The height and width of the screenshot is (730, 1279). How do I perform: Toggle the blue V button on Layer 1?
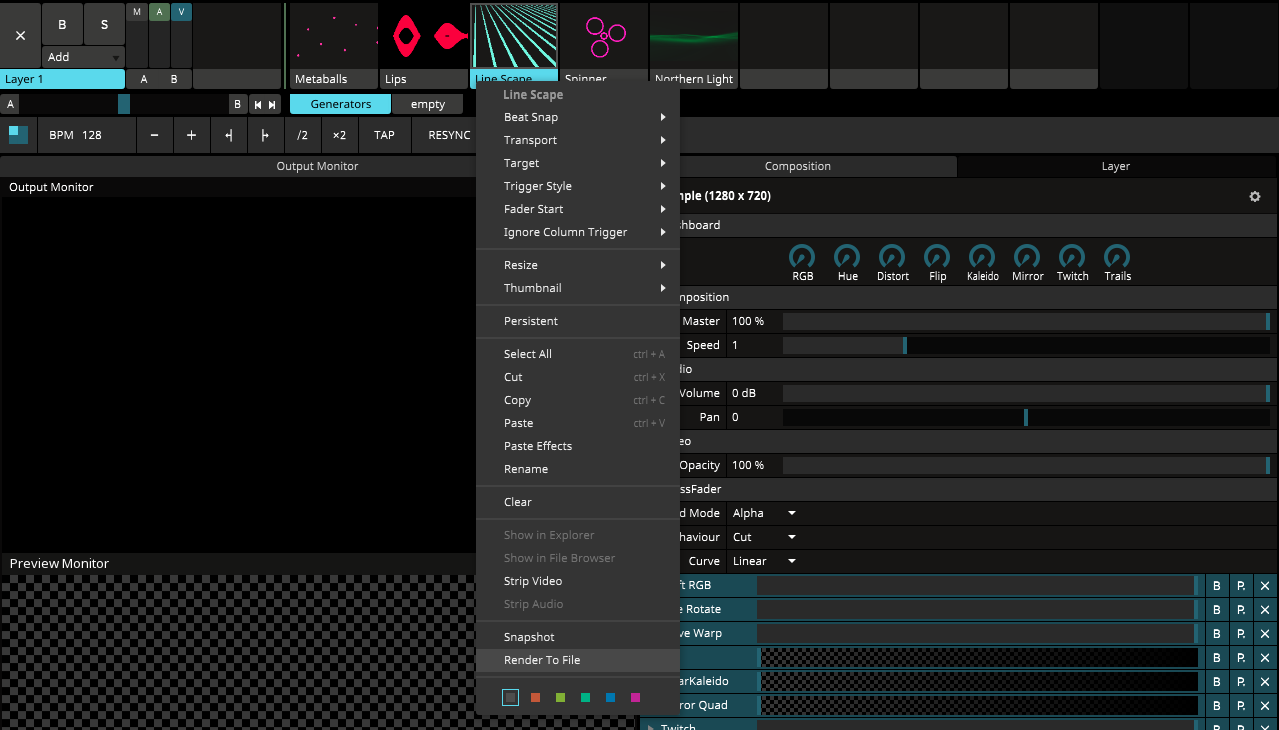coord(181,12)
